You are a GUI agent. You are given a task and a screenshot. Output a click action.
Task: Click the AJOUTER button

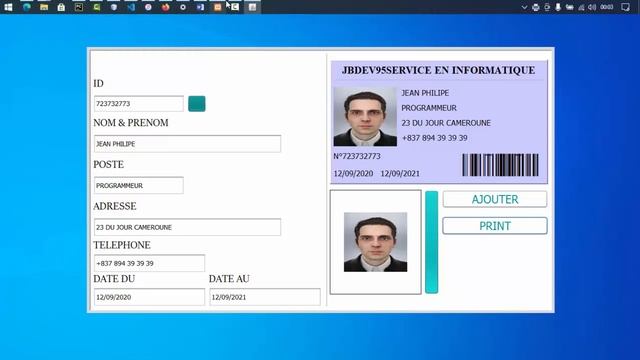point(495,199)
